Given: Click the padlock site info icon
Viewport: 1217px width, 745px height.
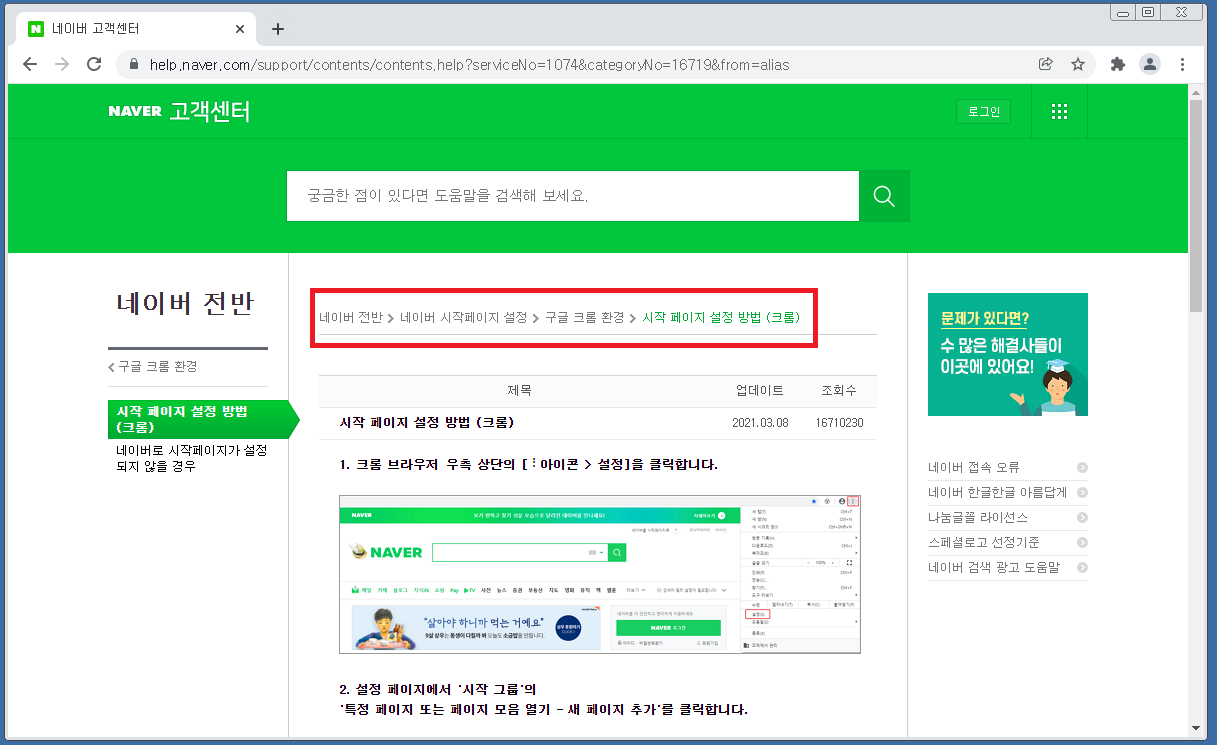Looking at the screenshot, I should (134, 64).
